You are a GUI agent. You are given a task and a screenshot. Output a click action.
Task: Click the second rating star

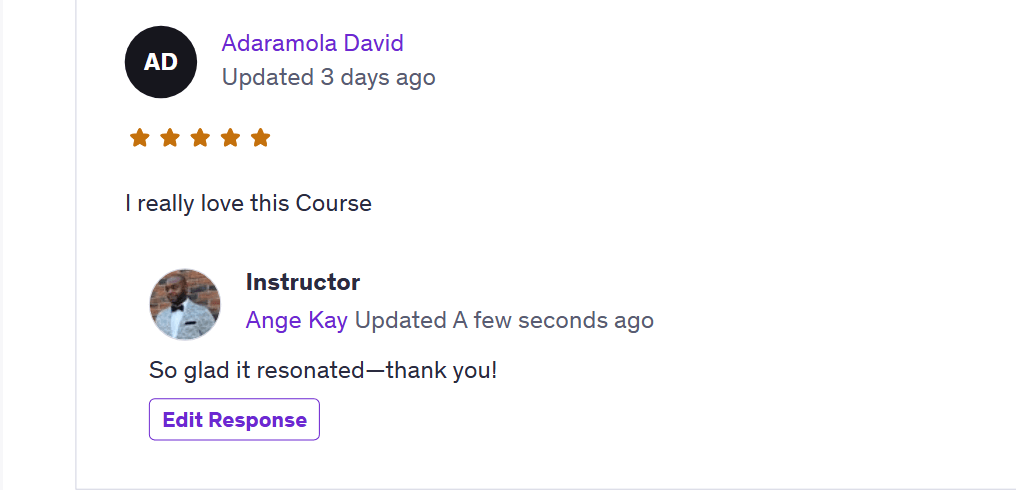coord(170,138)
